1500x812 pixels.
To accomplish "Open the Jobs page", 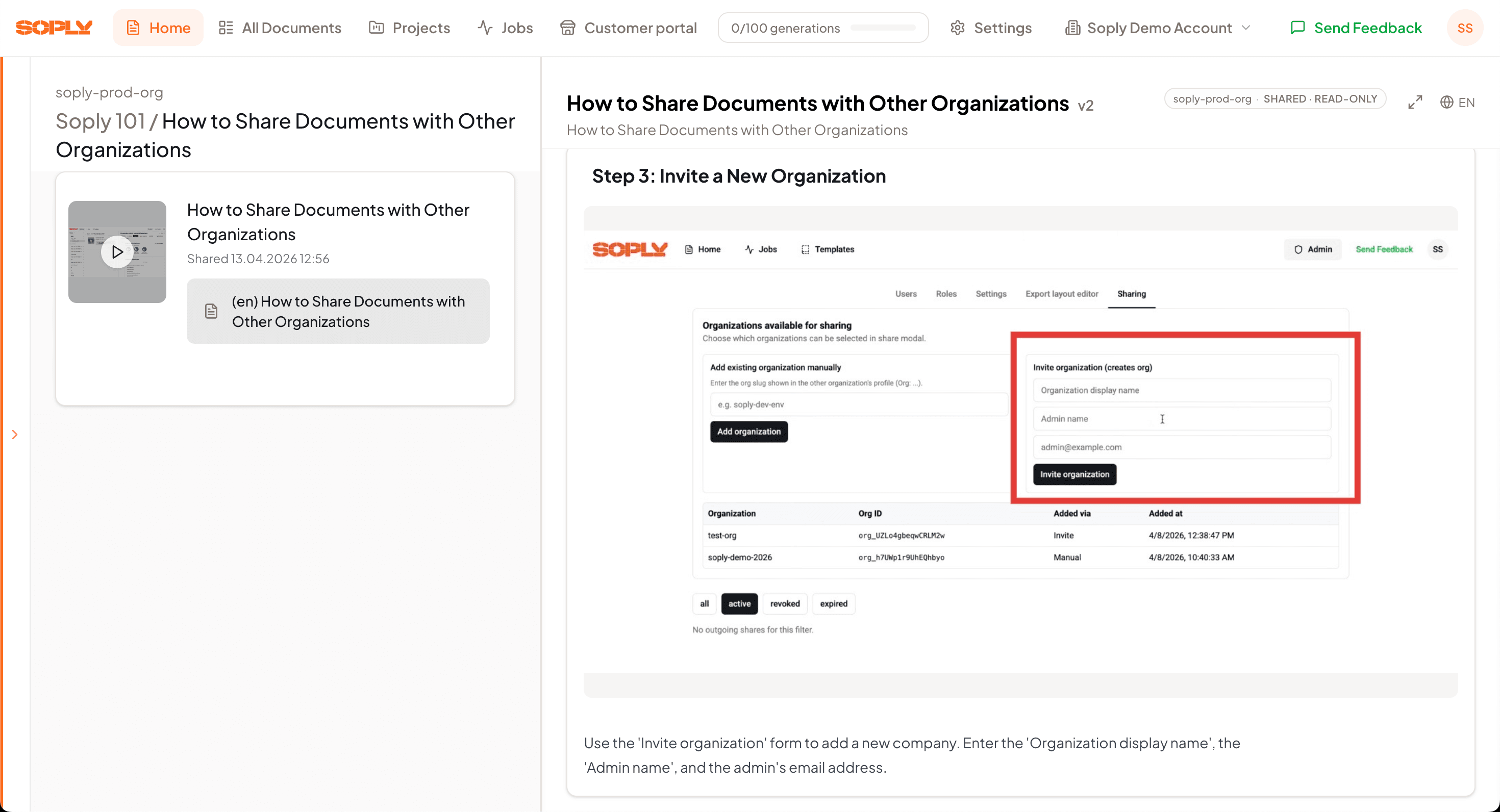I will [x=505, y=28].
